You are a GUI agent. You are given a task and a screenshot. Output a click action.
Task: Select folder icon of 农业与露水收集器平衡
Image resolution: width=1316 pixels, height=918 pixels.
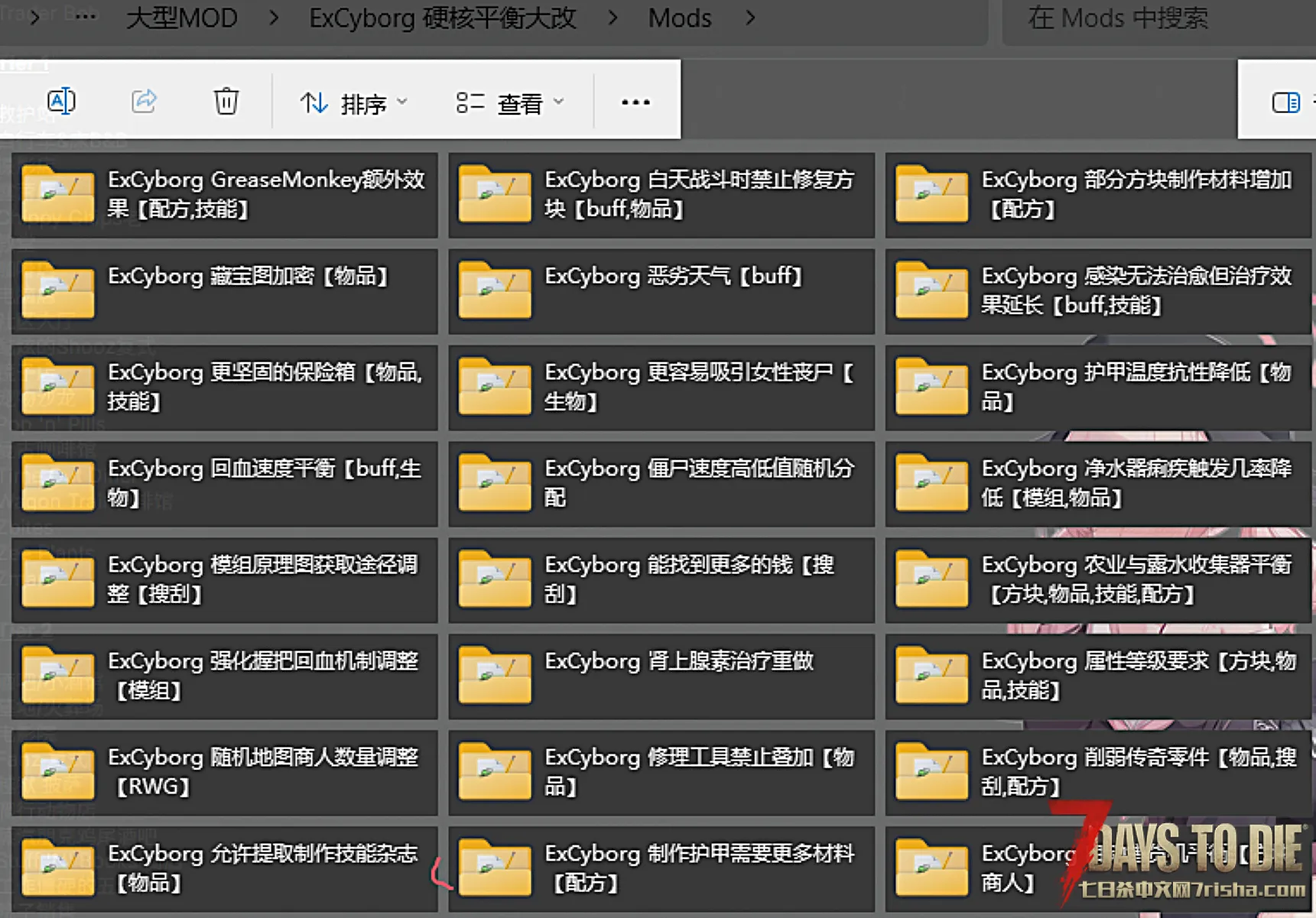pyautogui.click(x=931, y=579)
